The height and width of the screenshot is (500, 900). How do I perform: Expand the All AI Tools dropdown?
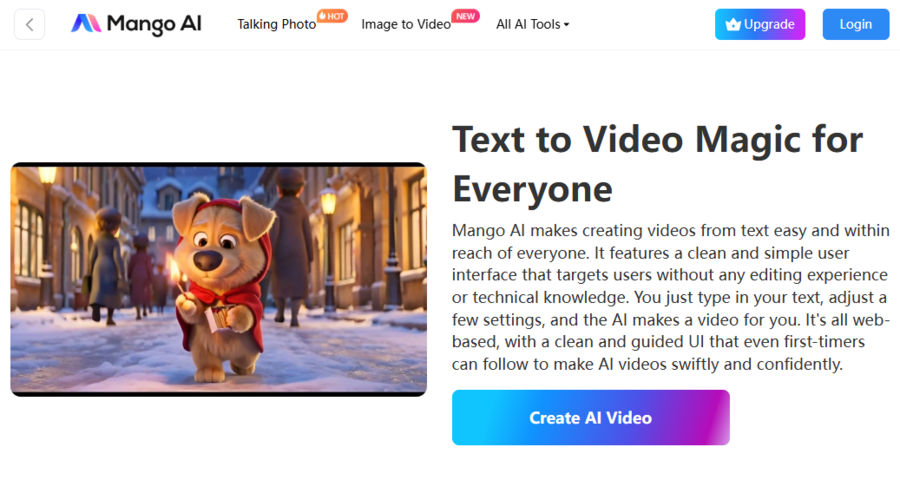coord(528,24)
